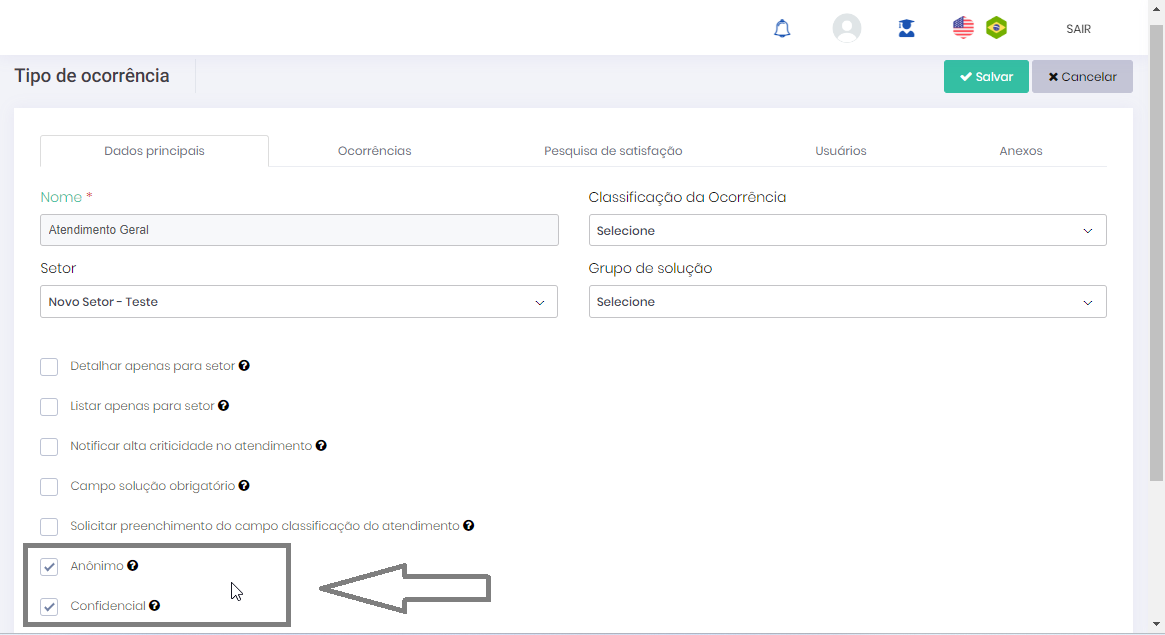
Task: Enable Detalhar apenas para setor checkbox
Action: 49,367
